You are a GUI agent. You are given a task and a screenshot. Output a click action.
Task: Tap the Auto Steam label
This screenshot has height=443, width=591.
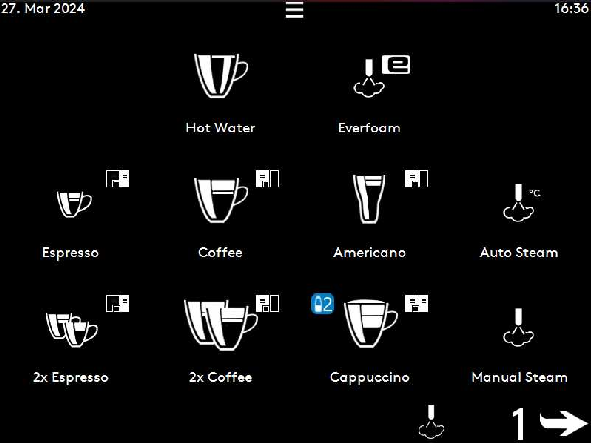519,252
